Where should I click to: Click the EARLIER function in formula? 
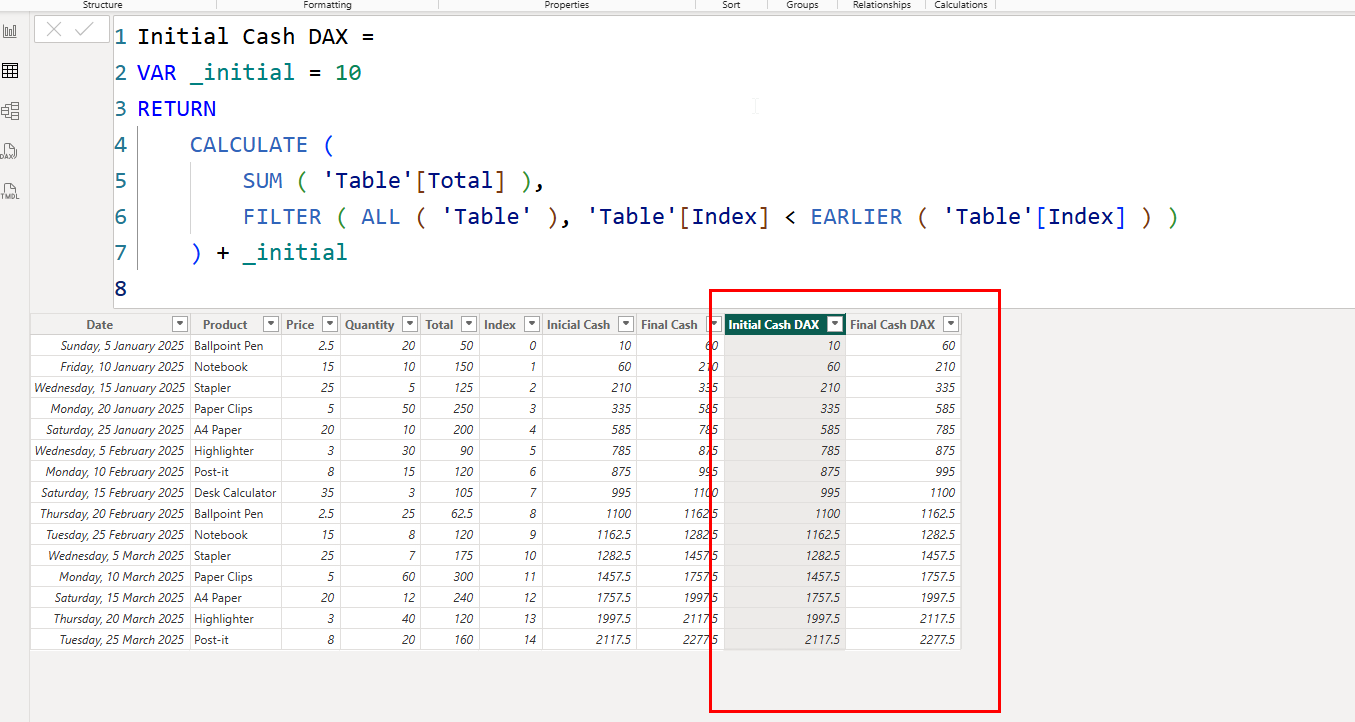[856, 217]
